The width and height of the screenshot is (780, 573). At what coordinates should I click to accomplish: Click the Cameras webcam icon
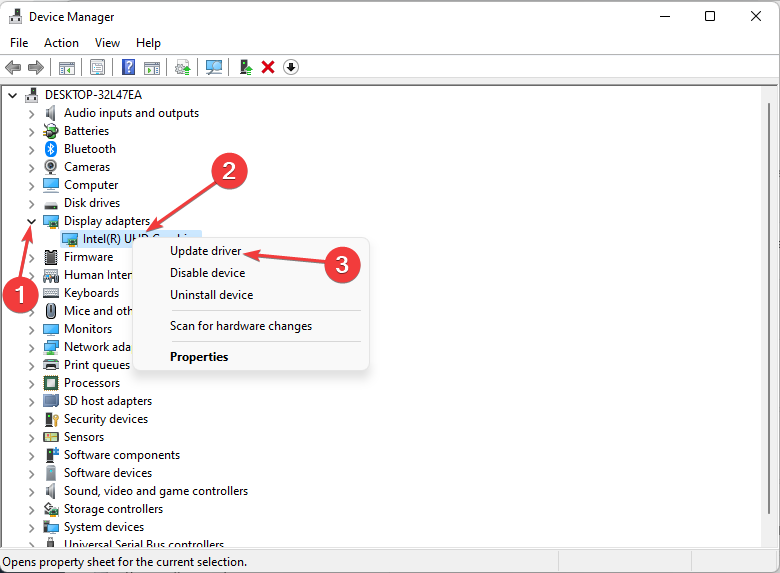click(x=51, y=167)
